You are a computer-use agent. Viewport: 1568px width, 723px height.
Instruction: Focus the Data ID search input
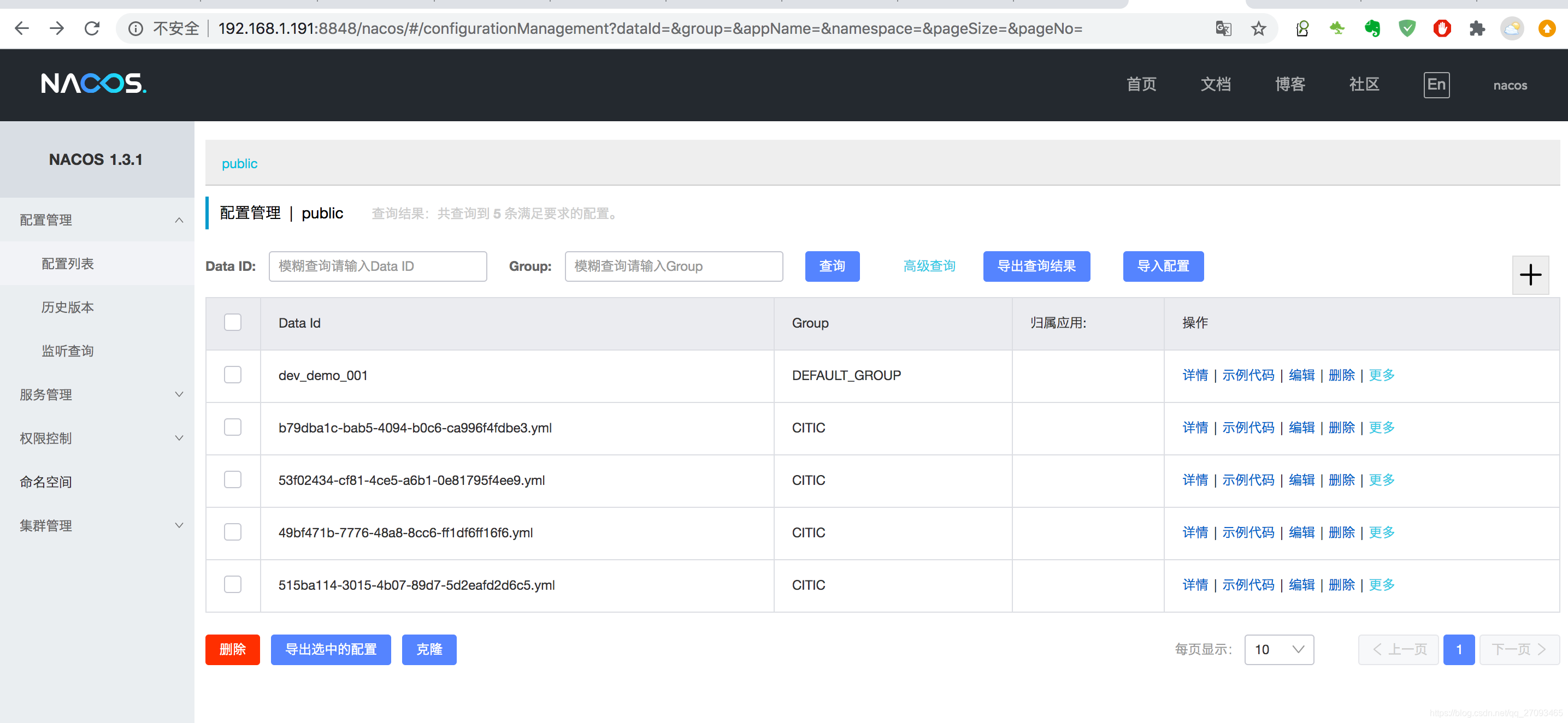pos(378,266)
